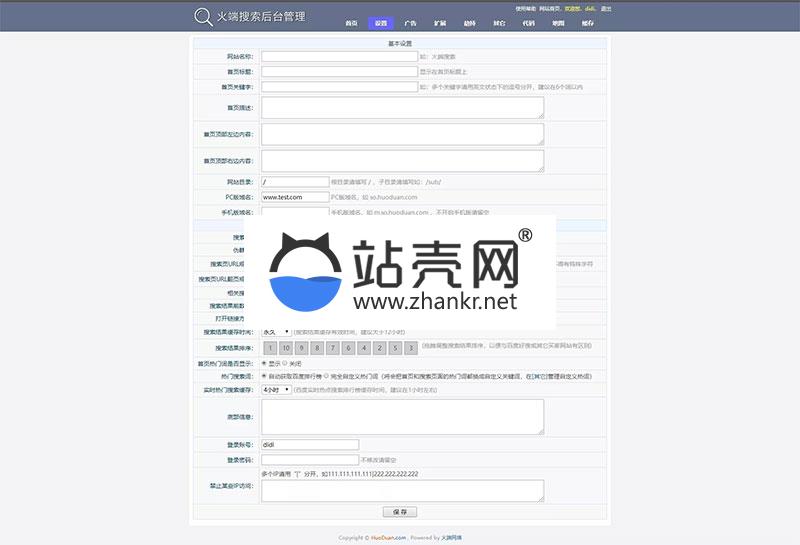The width and height of the screenshot is (800, 545).
Task: Click the 网站名称 input field
Action: pyautogui.click(x=339, y=57)
